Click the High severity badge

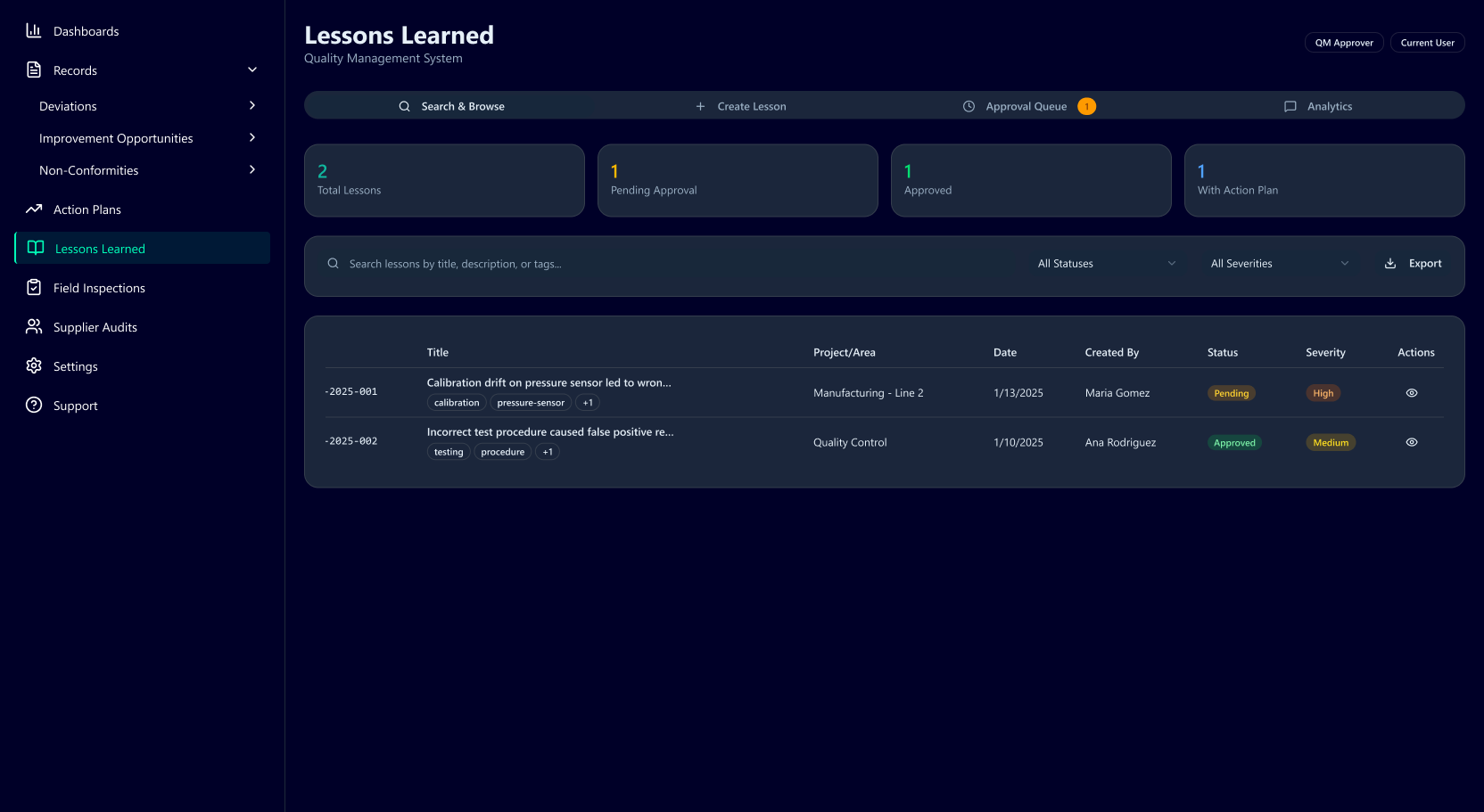click(1323, 393)
